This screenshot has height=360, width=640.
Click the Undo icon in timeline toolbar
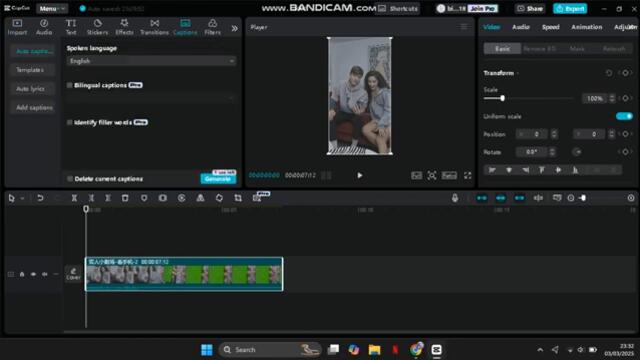(40, 198)
